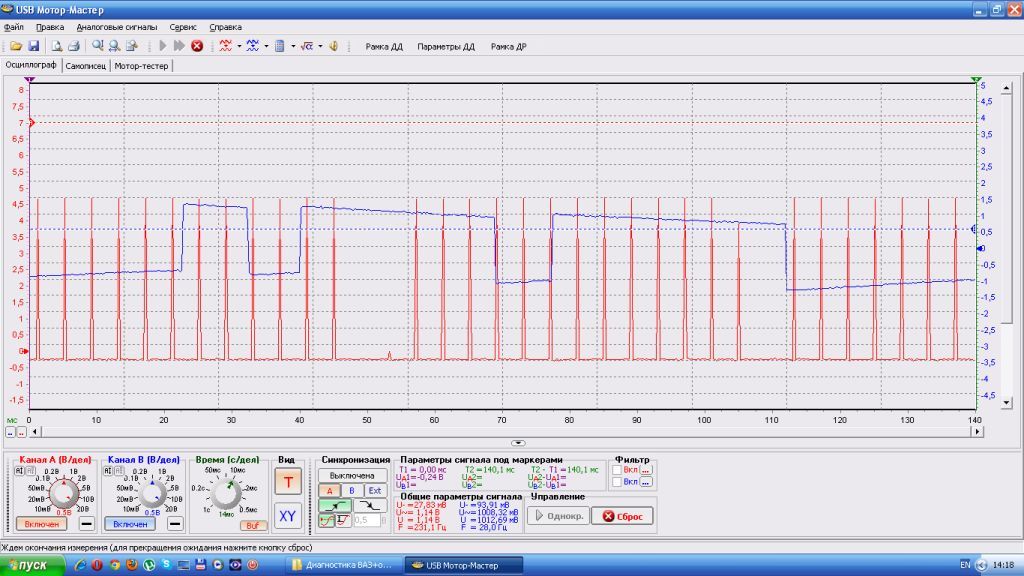Click the Рамка ДР toolbar button

click(509, 46)
